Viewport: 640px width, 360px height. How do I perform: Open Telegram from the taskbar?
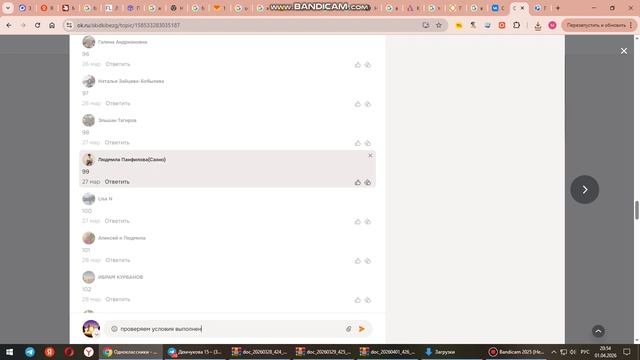30,352
